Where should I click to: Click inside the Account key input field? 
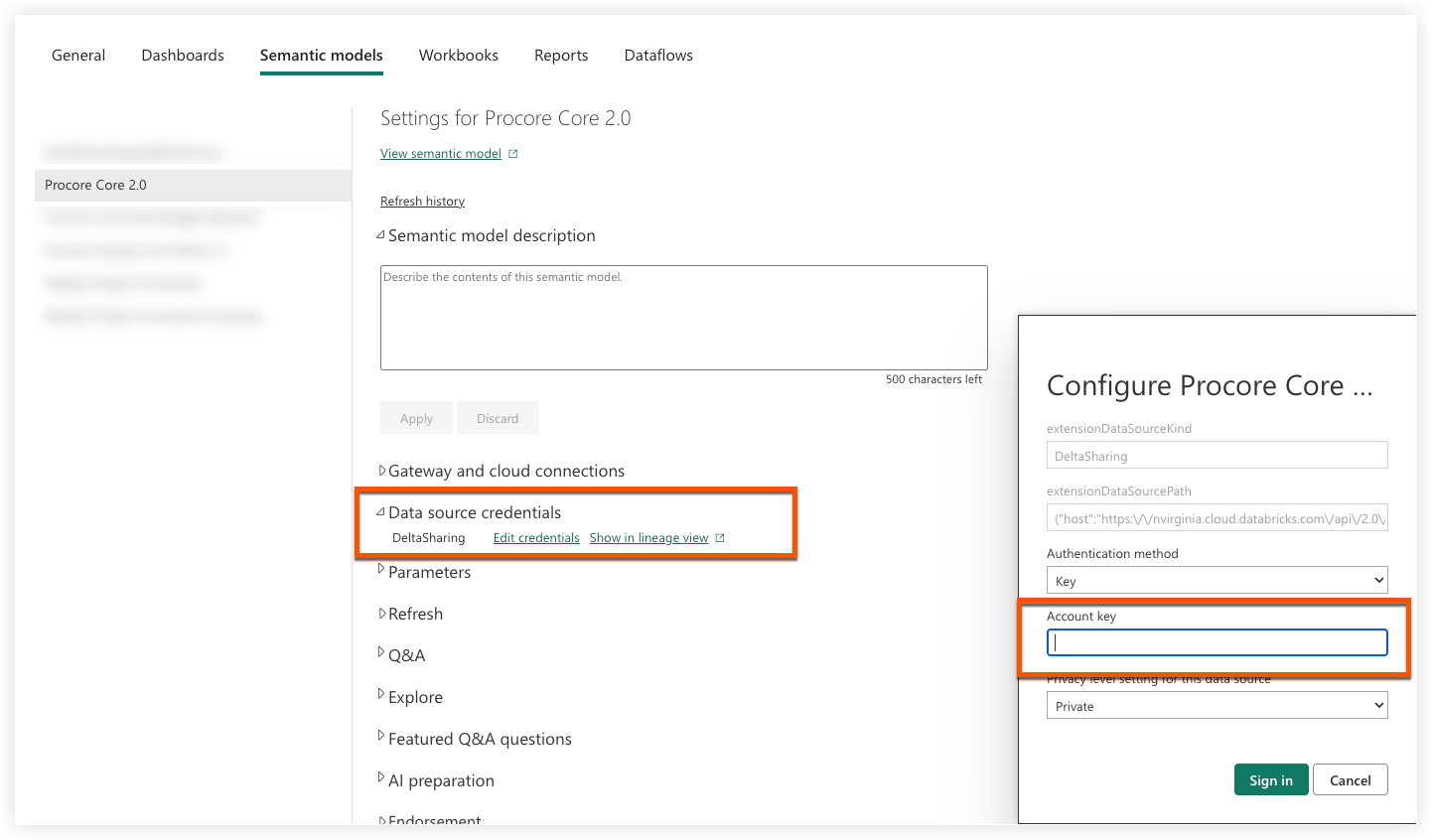tap(1217, 642)
